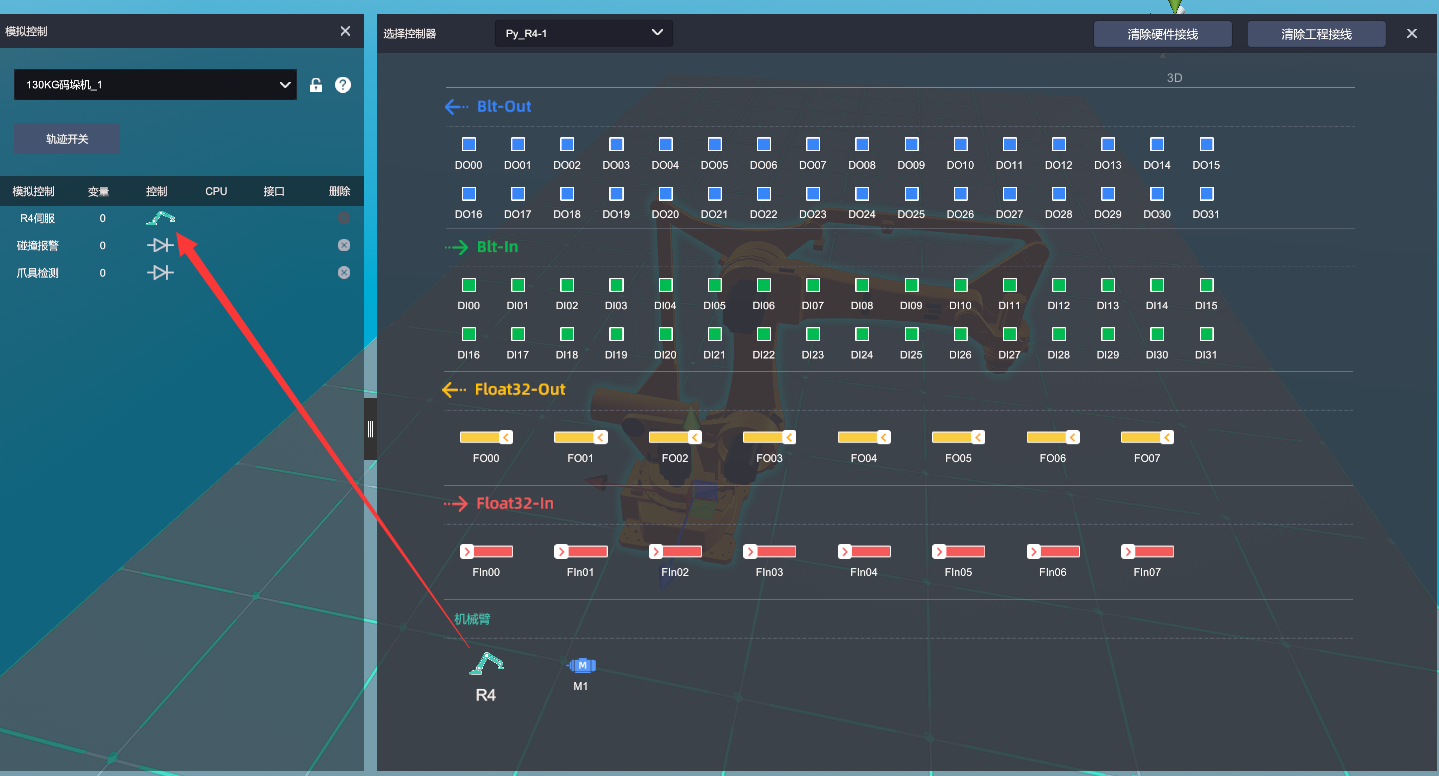Toggle the DO10 output port
The image size is (1439, 776).
pyautogui.click(x=960, y=145)
